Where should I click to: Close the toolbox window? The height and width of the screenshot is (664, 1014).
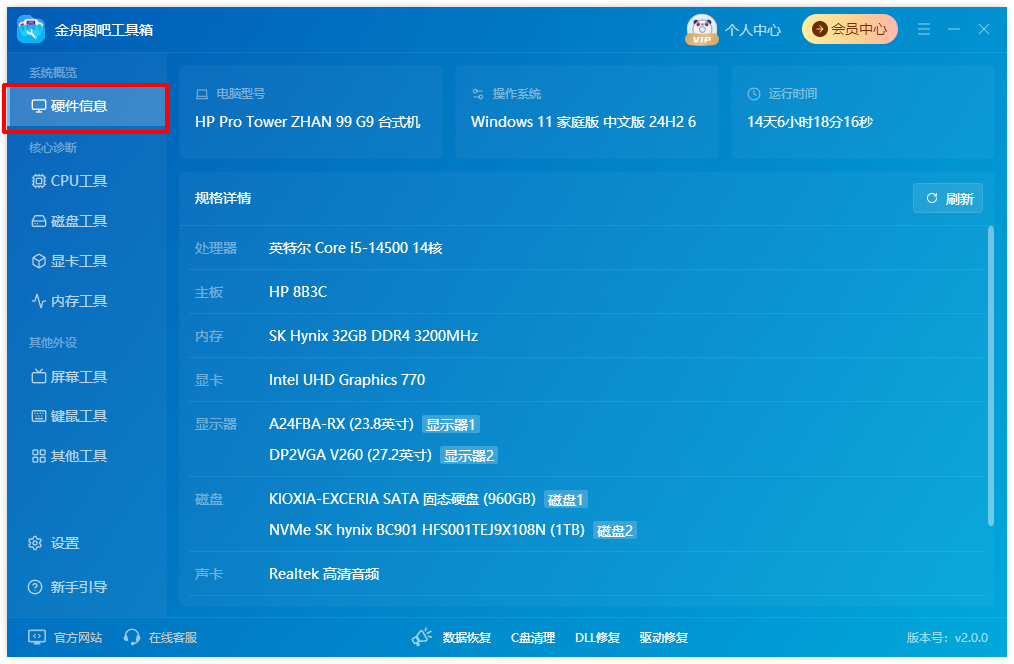click(x=984, y=29)
